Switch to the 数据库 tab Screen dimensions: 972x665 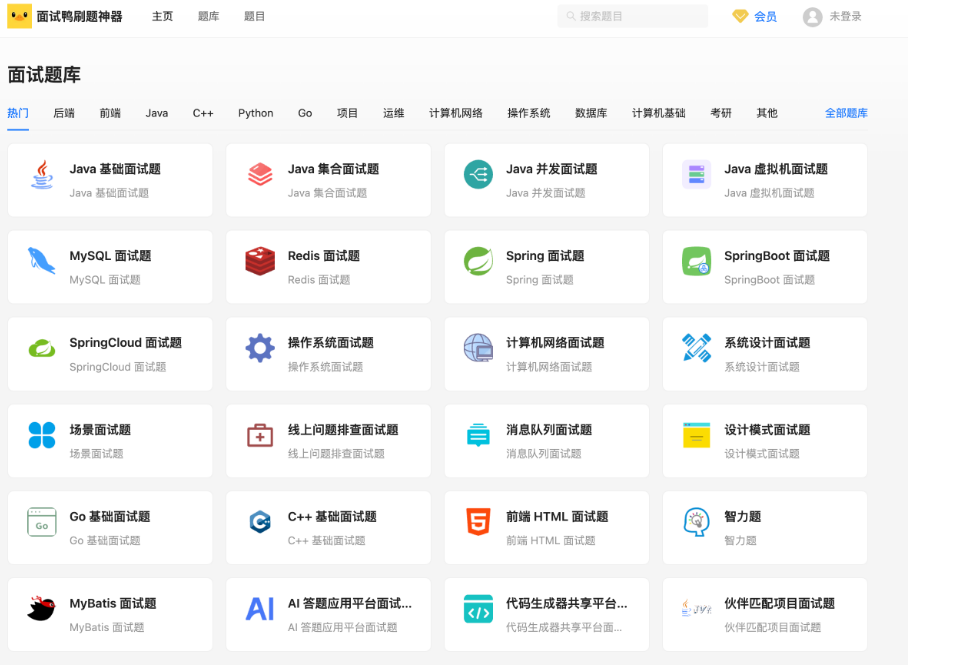pos(591,113)
